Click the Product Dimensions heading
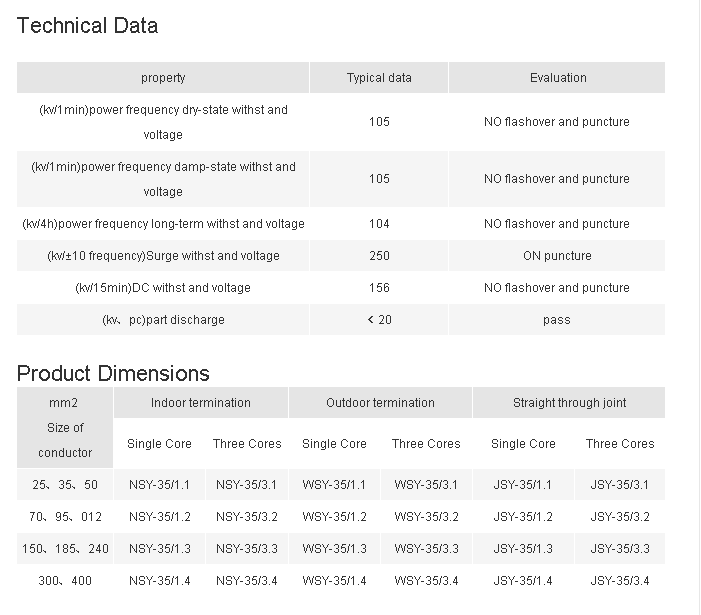This screenshot has width=701, height=615. 113,373
